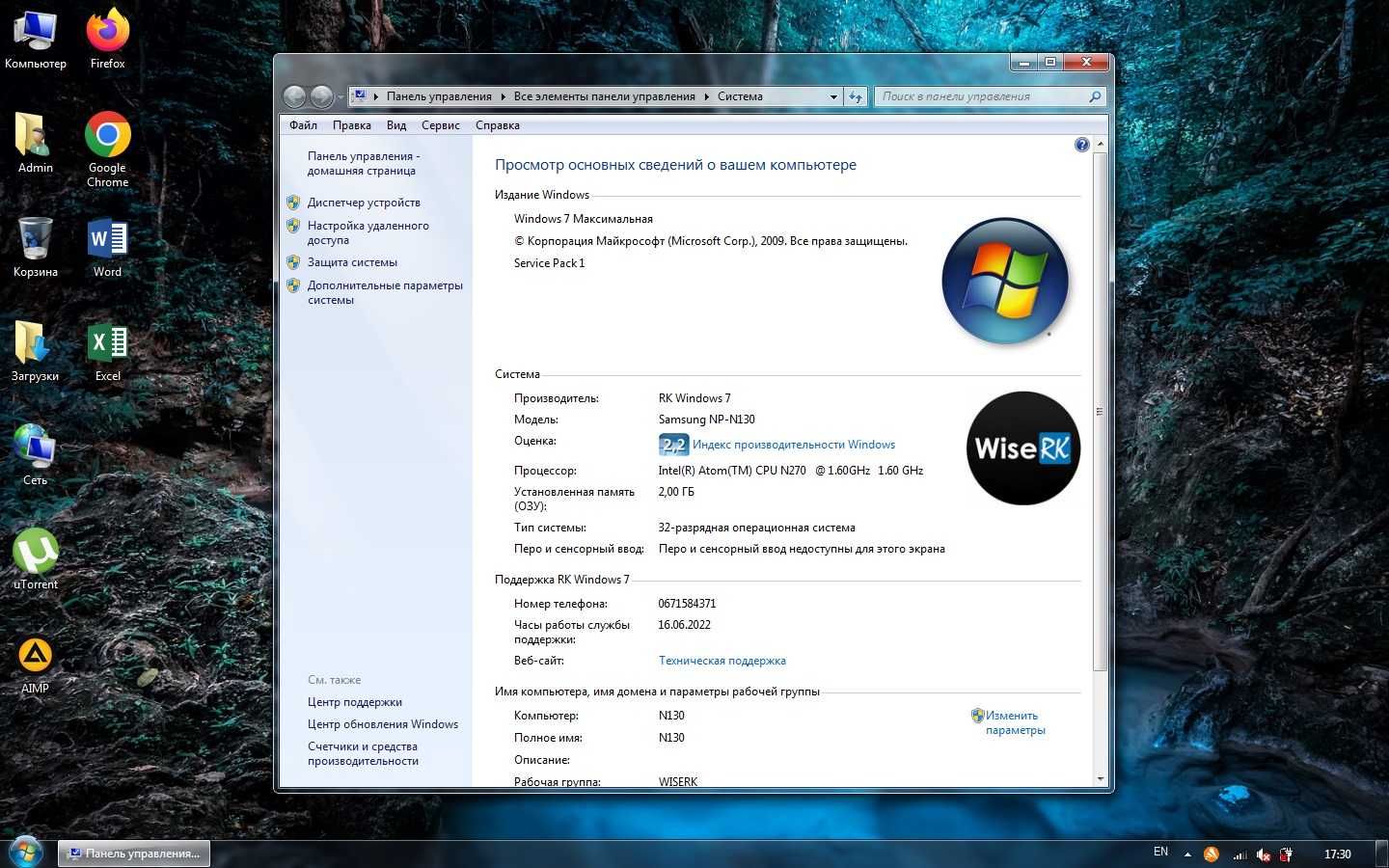Click the Windows Start orb

pyautogui.click(x=26, y=853)
